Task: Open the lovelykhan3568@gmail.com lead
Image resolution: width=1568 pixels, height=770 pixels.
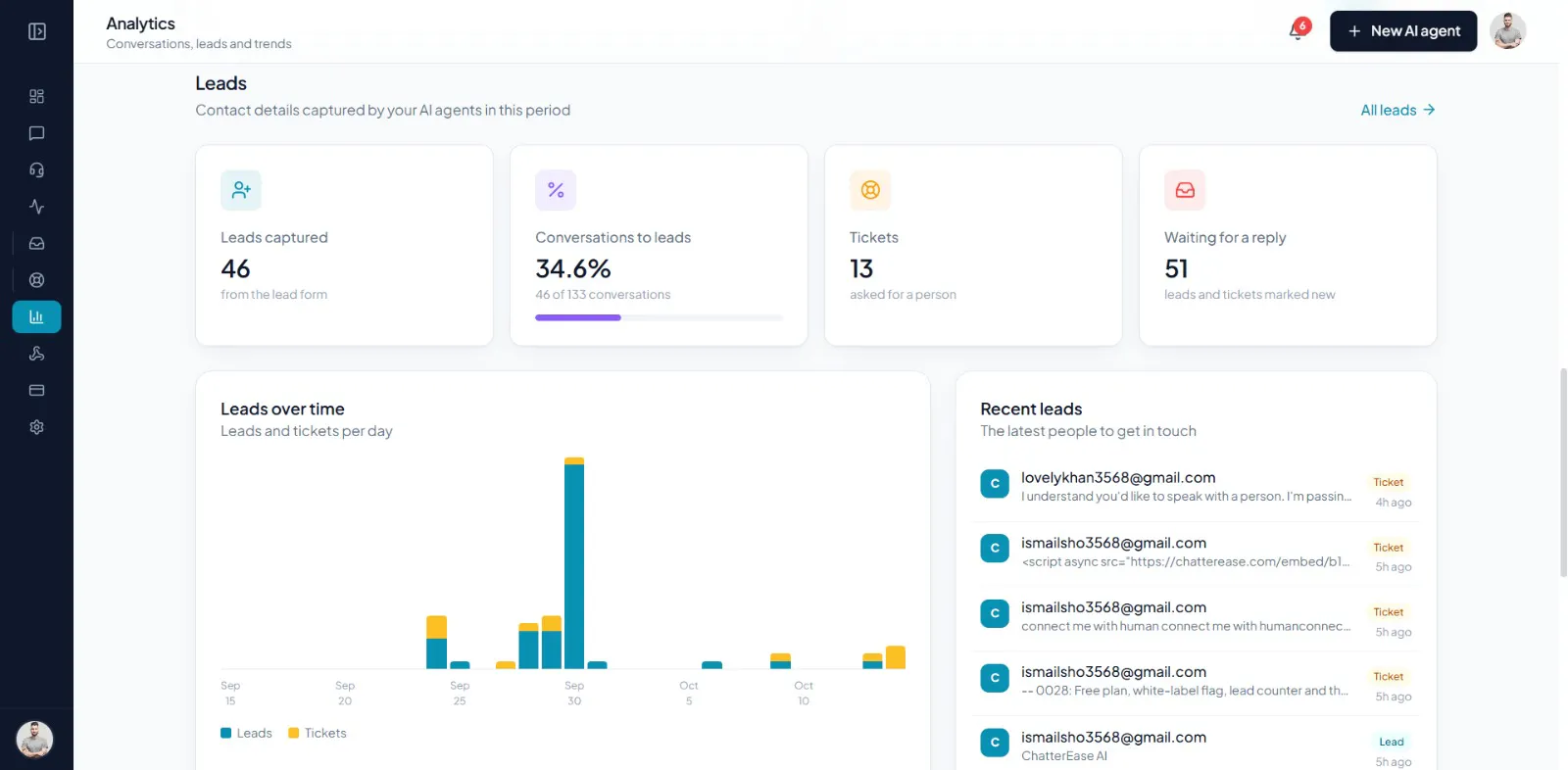Action: point(1196,489)
